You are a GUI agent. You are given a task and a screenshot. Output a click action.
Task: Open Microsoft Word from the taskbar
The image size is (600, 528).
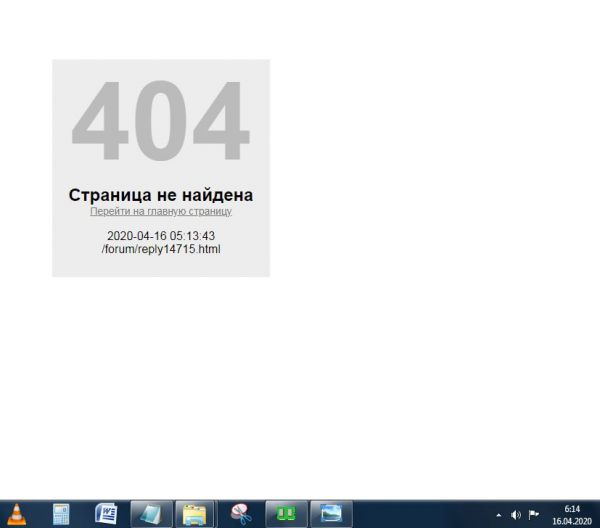click(106, 514)
